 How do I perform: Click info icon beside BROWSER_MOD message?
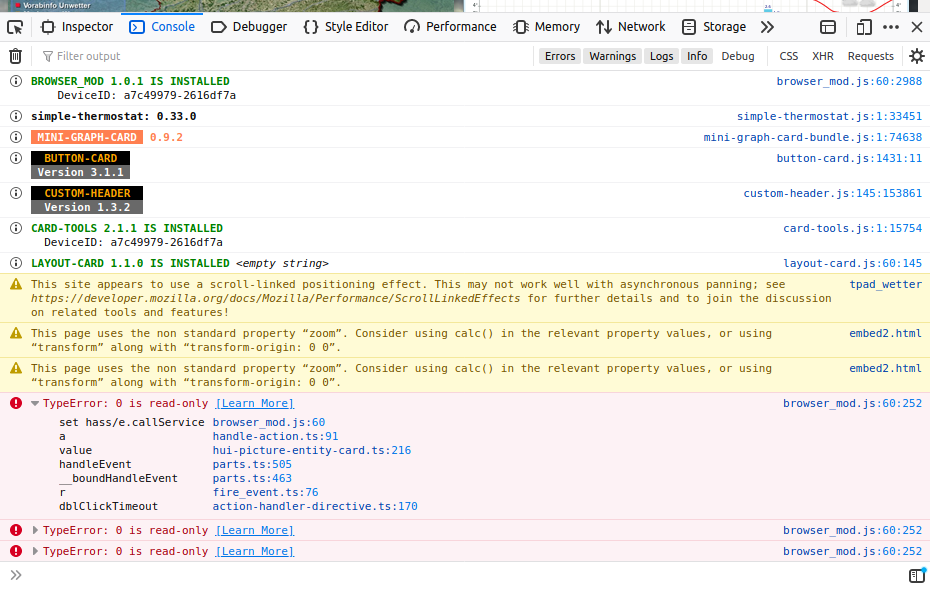point(15,81)
